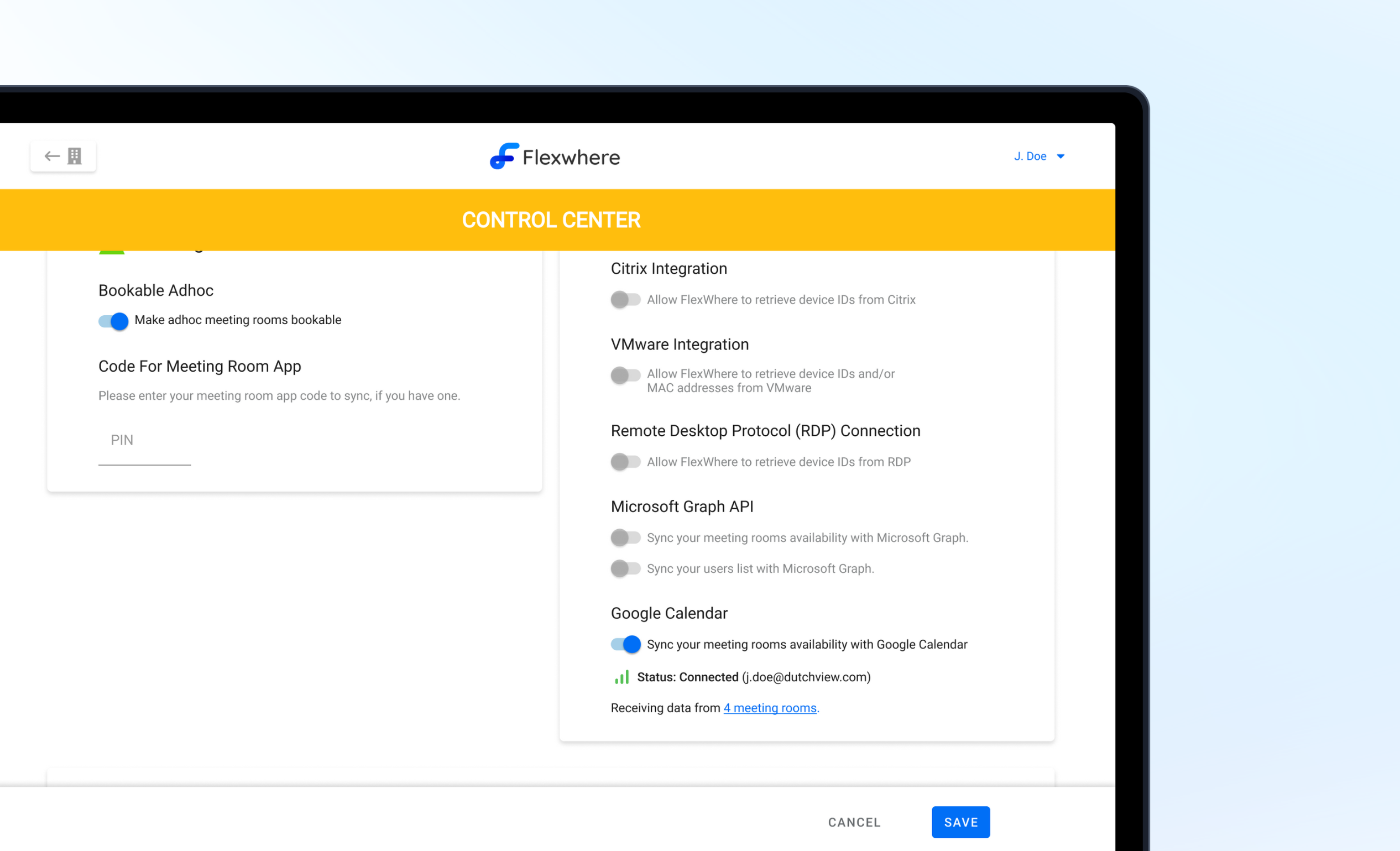This screenshot has width=1400, height=851.
Task: Open the J. Doe account menu
Action: 1030,156
